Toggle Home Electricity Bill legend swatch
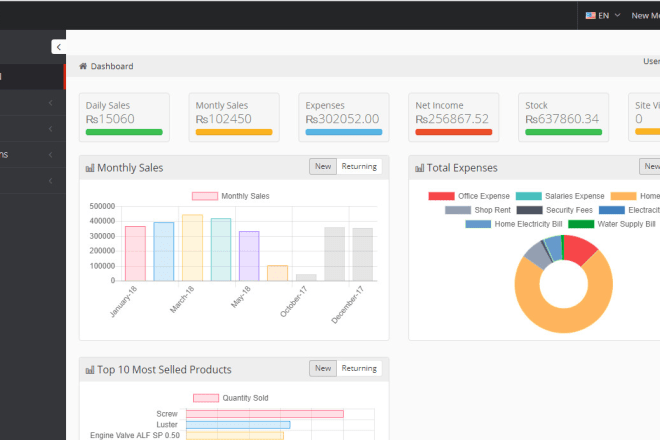 pos(478,224)
